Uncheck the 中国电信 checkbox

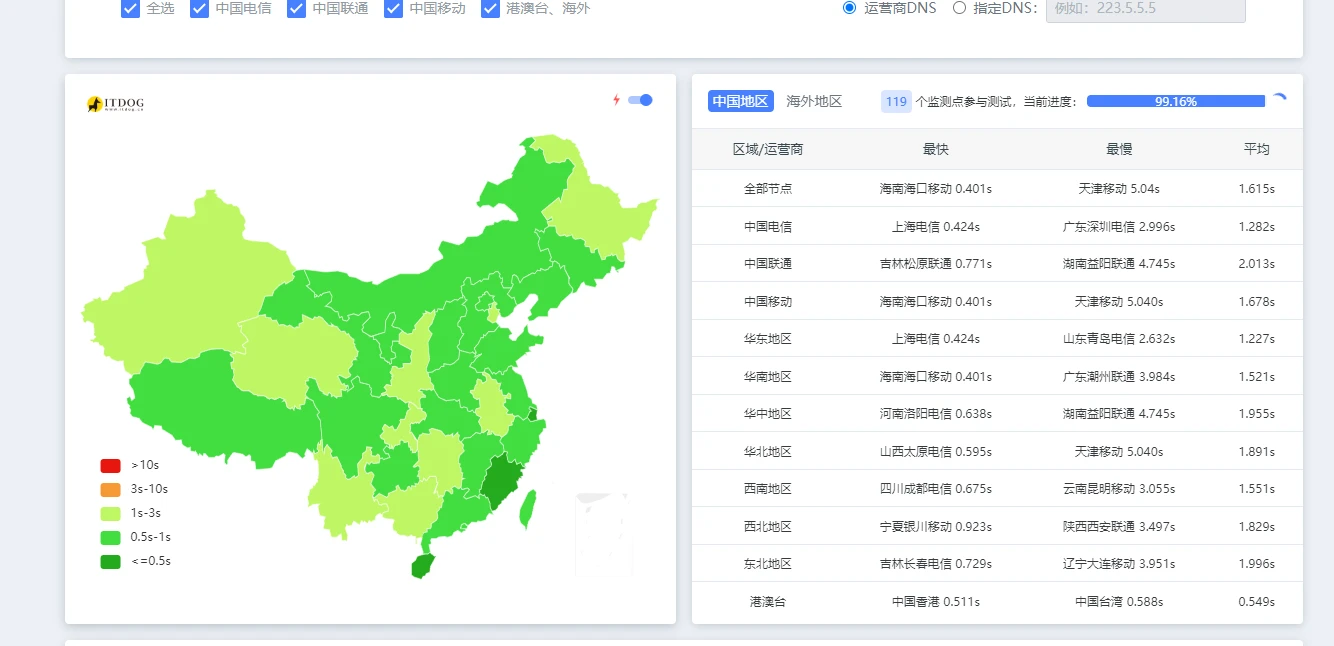(199, 9)
